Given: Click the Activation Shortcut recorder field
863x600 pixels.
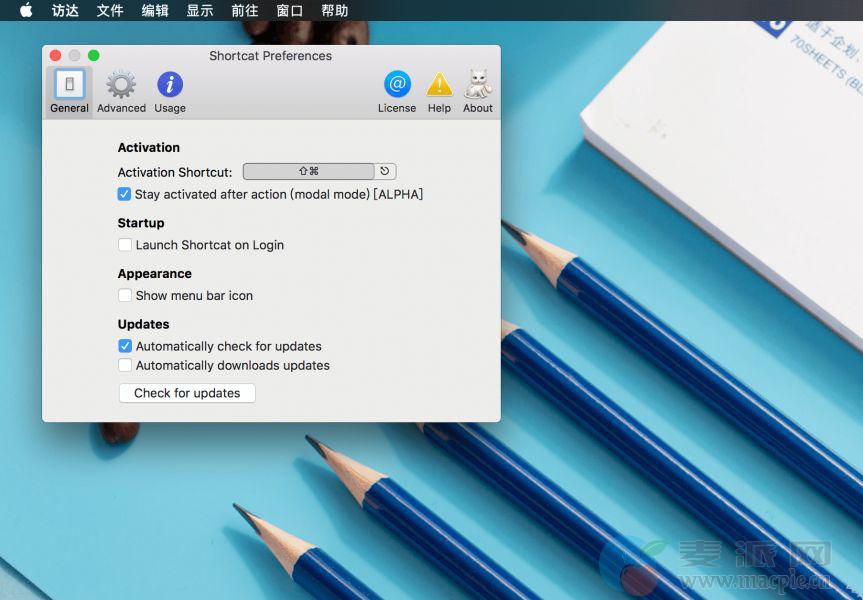Looking at the screenshot, I should coord(308,172).
